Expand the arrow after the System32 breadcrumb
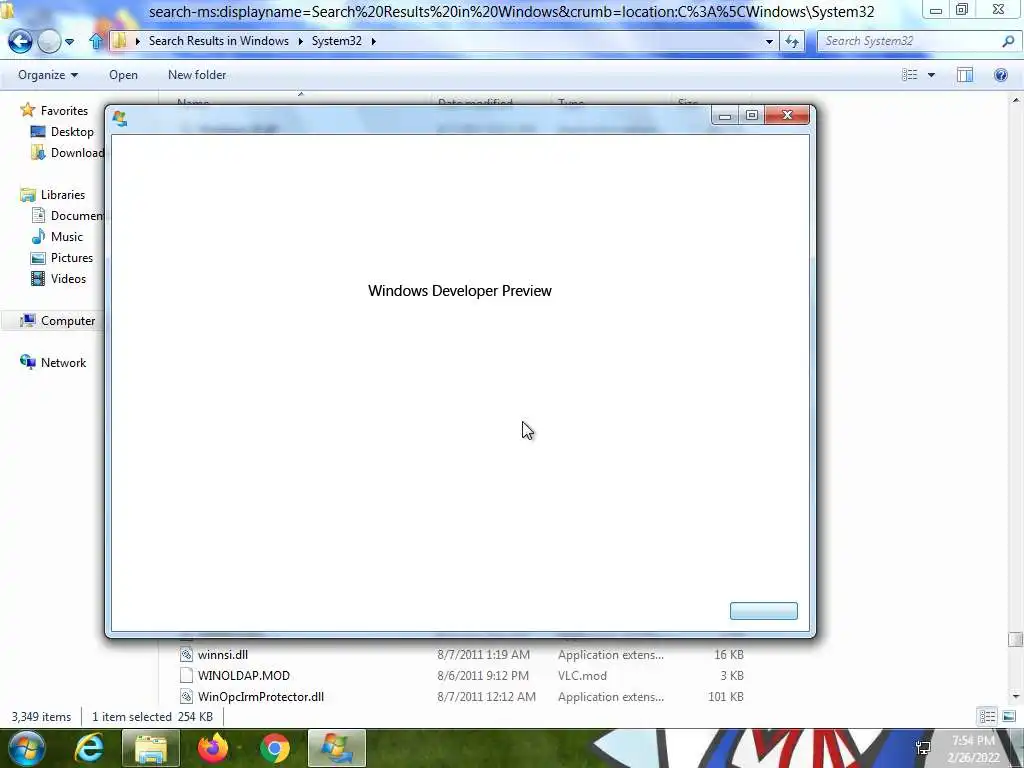The width and height of the screenshot is (1024, 768). pyautogui.click(x=374, y=41)
